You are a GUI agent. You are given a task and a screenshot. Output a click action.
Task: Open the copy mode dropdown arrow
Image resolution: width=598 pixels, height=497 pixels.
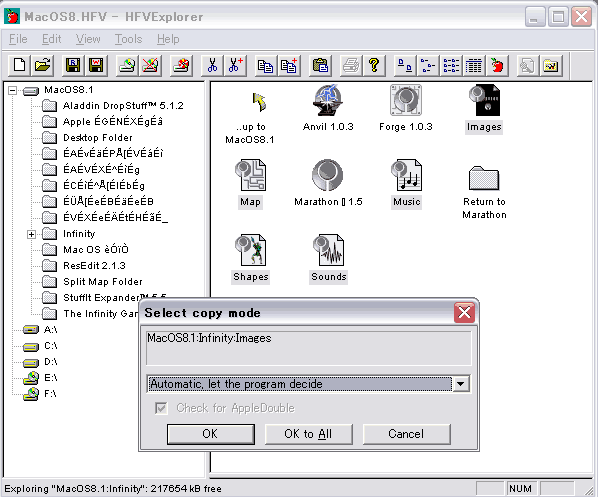tap(461, 384)
